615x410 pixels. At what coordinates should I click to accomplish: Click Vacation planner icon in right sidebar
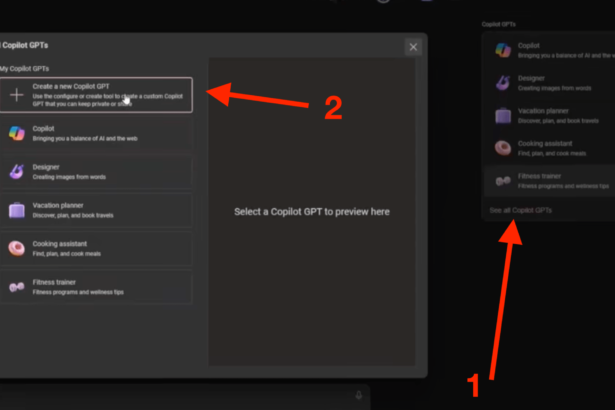click(503, 116)
